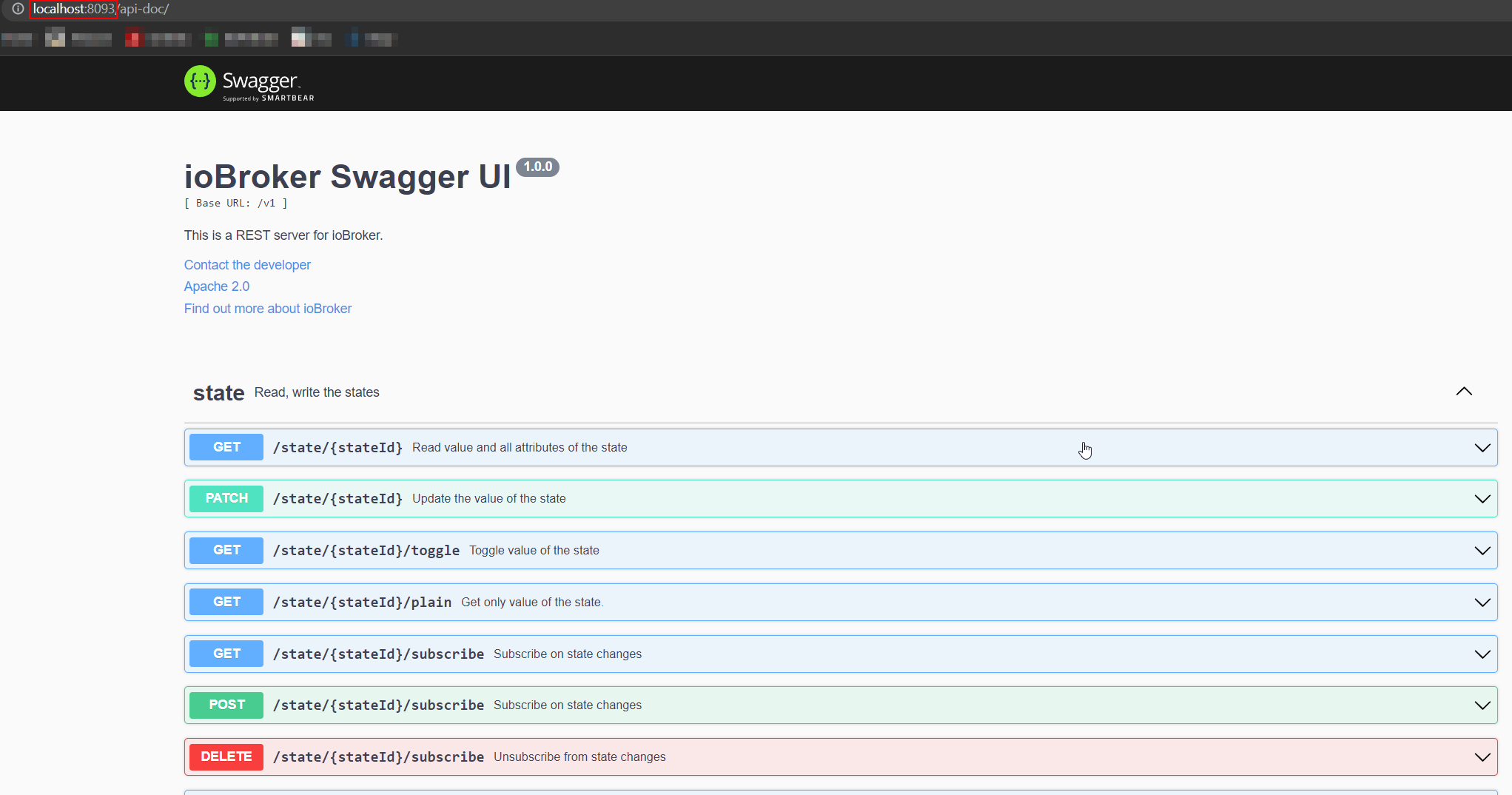Expand the GET subscribe endpoint row
1512x795 pixels.
click(1482, 654)
